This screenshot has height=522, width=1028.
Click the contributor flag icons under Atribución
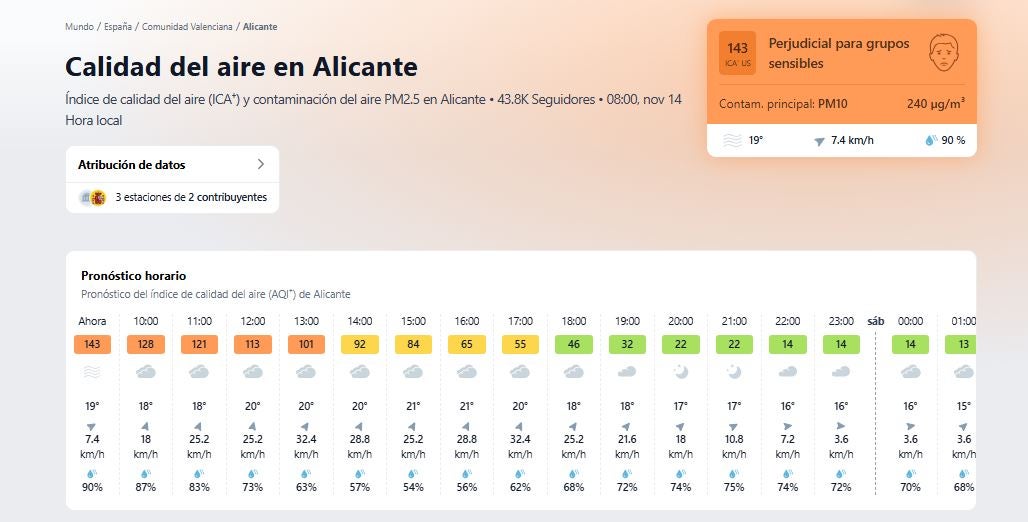click(93, 198)
